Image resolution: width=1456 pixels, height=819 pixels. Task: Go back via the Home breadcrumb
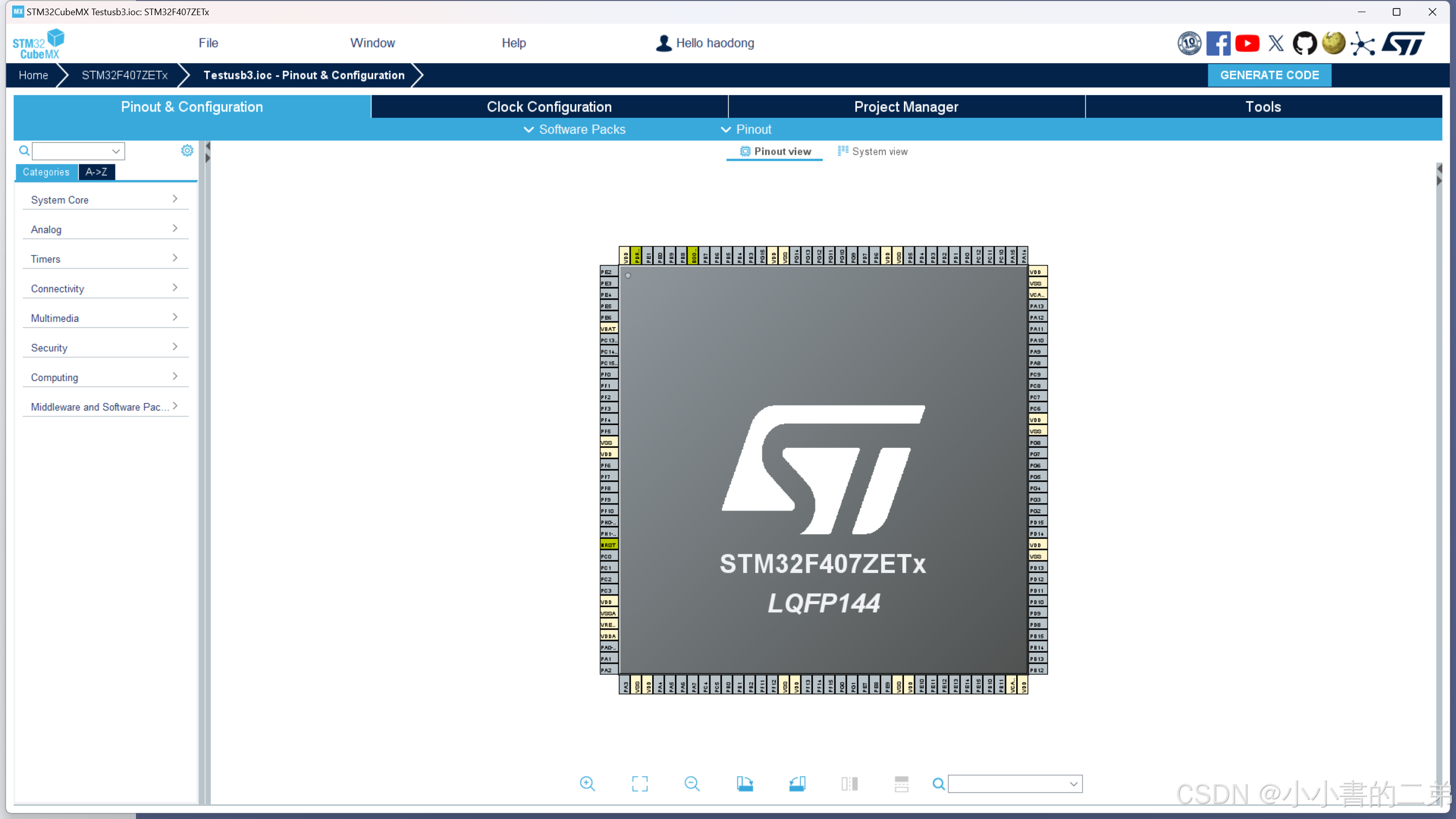tap(33, 75)
